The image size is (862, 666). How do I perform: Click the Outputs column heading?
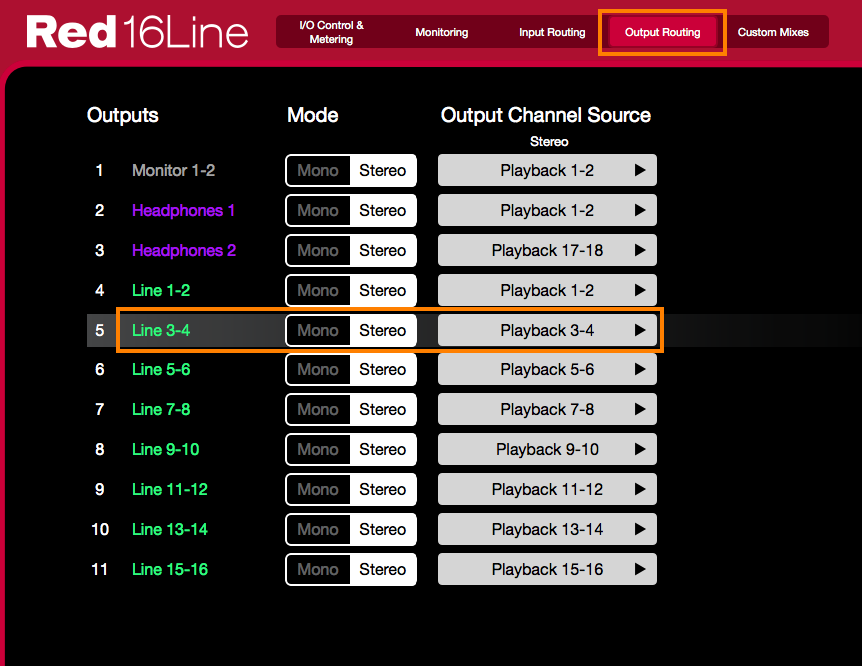[x=123, y=115]
